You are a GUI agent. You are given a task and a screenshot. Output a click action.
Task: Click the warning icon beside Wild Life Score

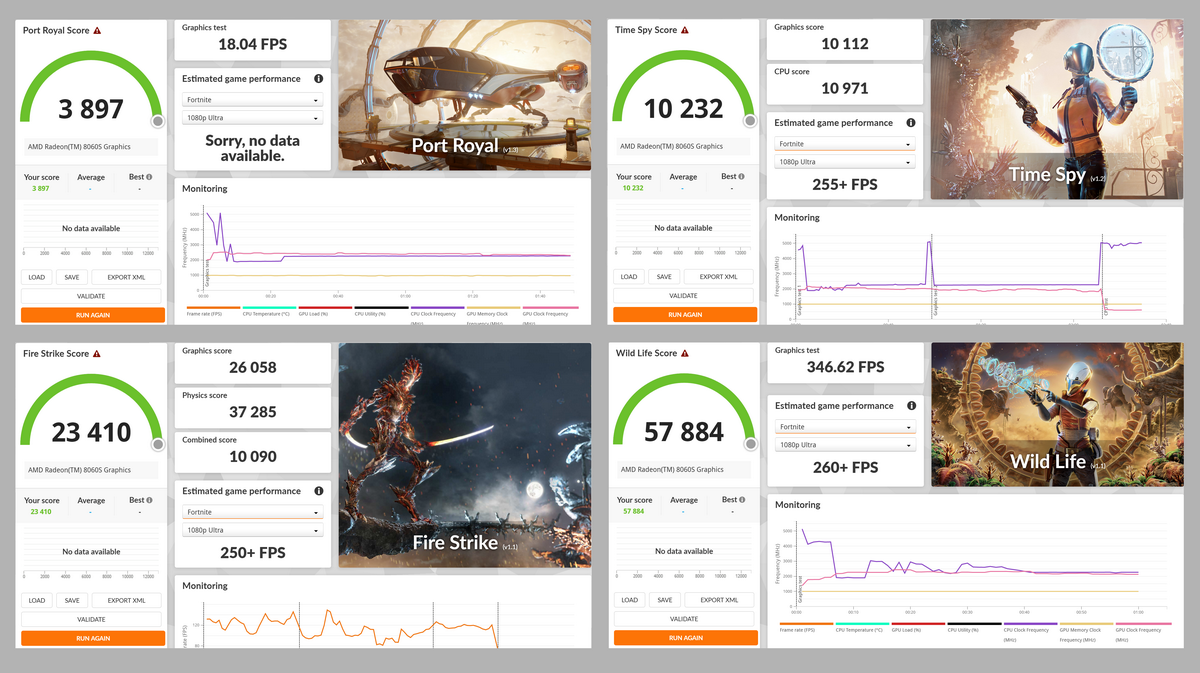[683, 354]
